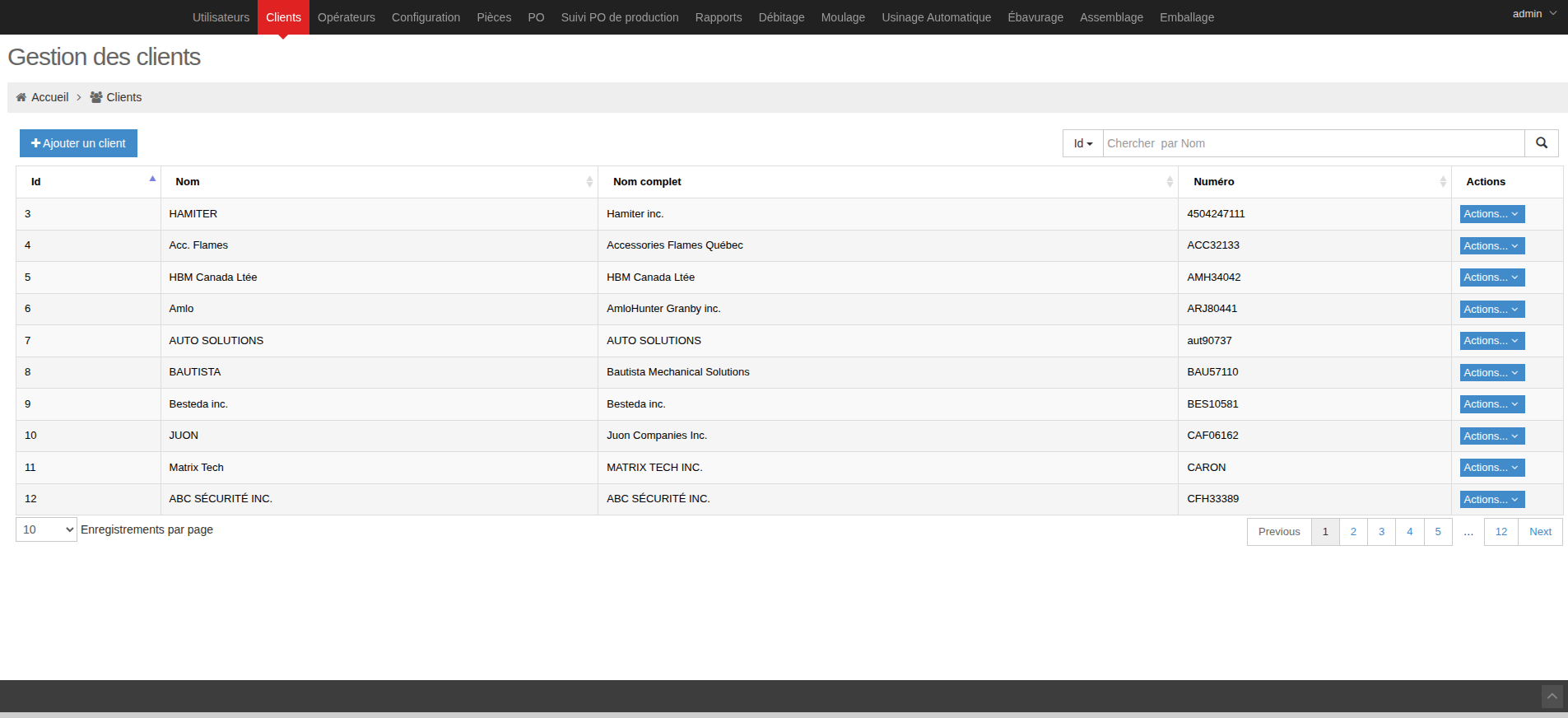Jump to pagination page 12
This screenshot has width=1568, height=718.
(x=1501, y=532)
